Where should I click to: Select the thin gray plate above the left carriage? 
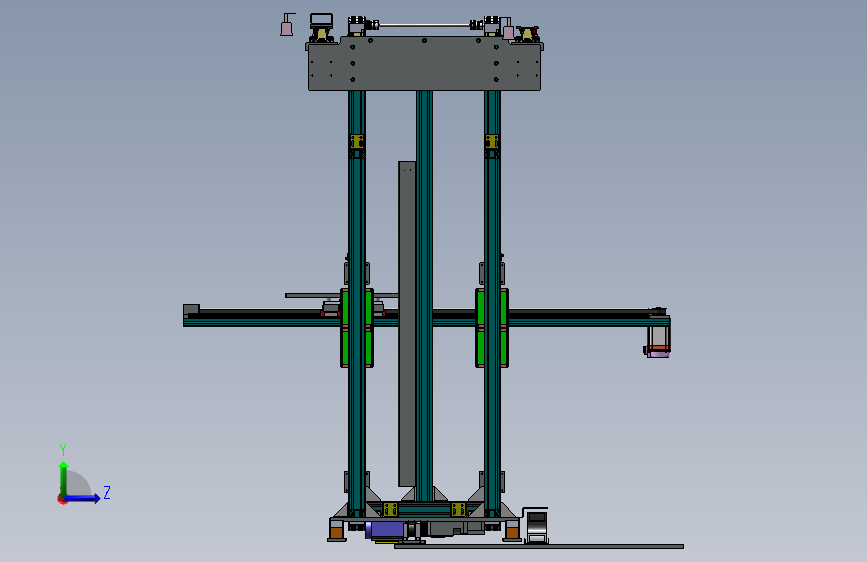point(341,295)
